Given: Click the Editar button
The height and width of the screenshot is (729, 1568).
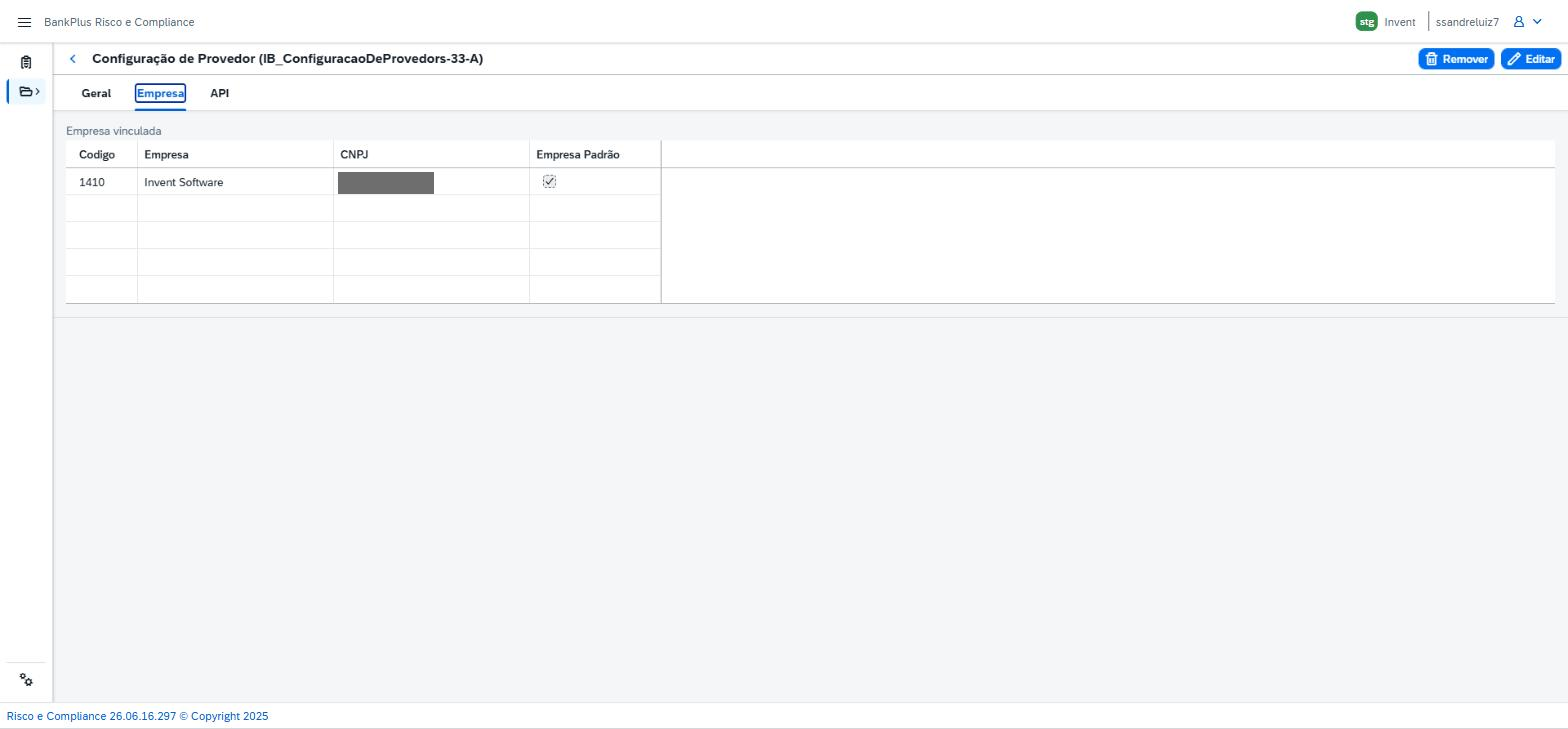Looking at the screenshot, I should tap(1531, 59).
